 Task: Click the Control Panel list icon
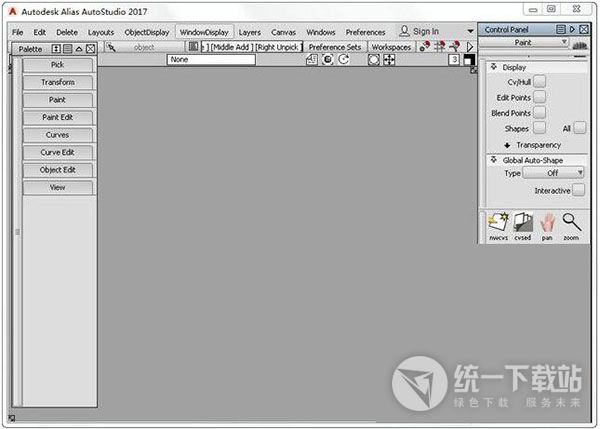(561, 29)
